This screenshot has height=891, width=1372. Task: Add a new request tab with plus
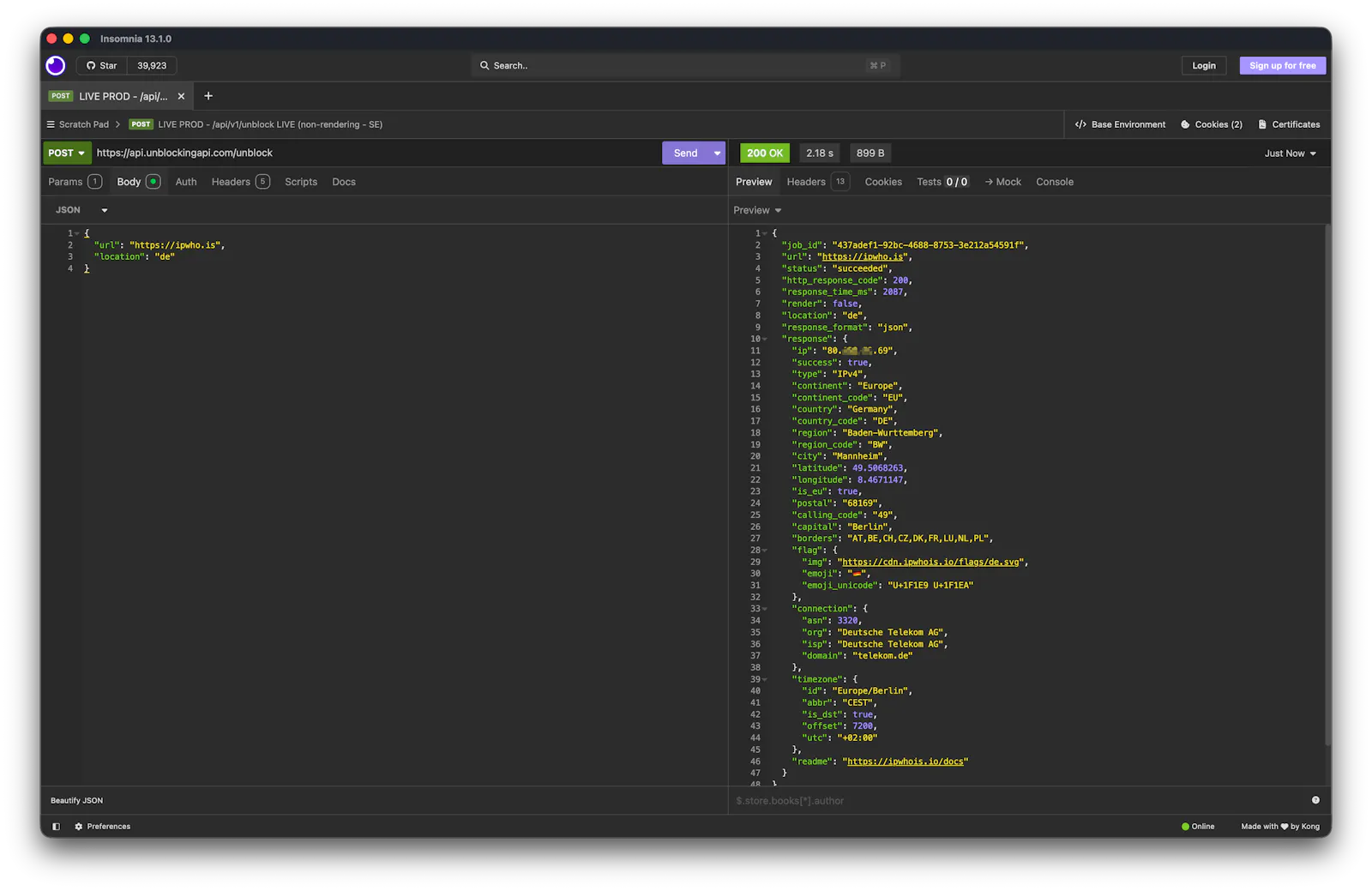pyautogui.click(x=208, y=96)
